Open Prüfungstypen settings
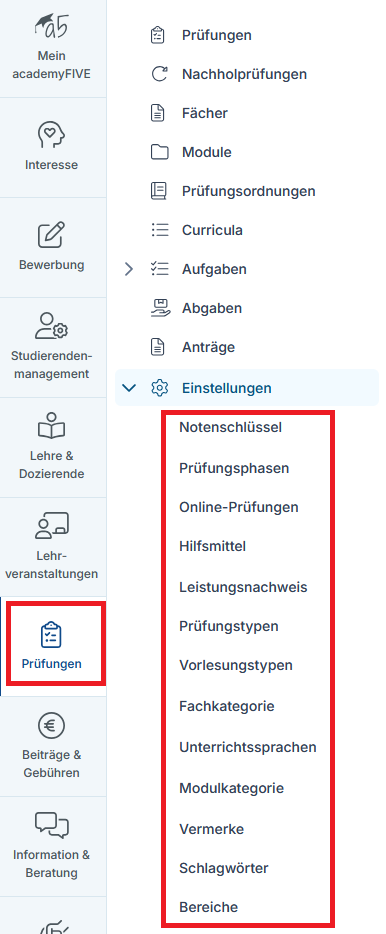 click(229, 626)
